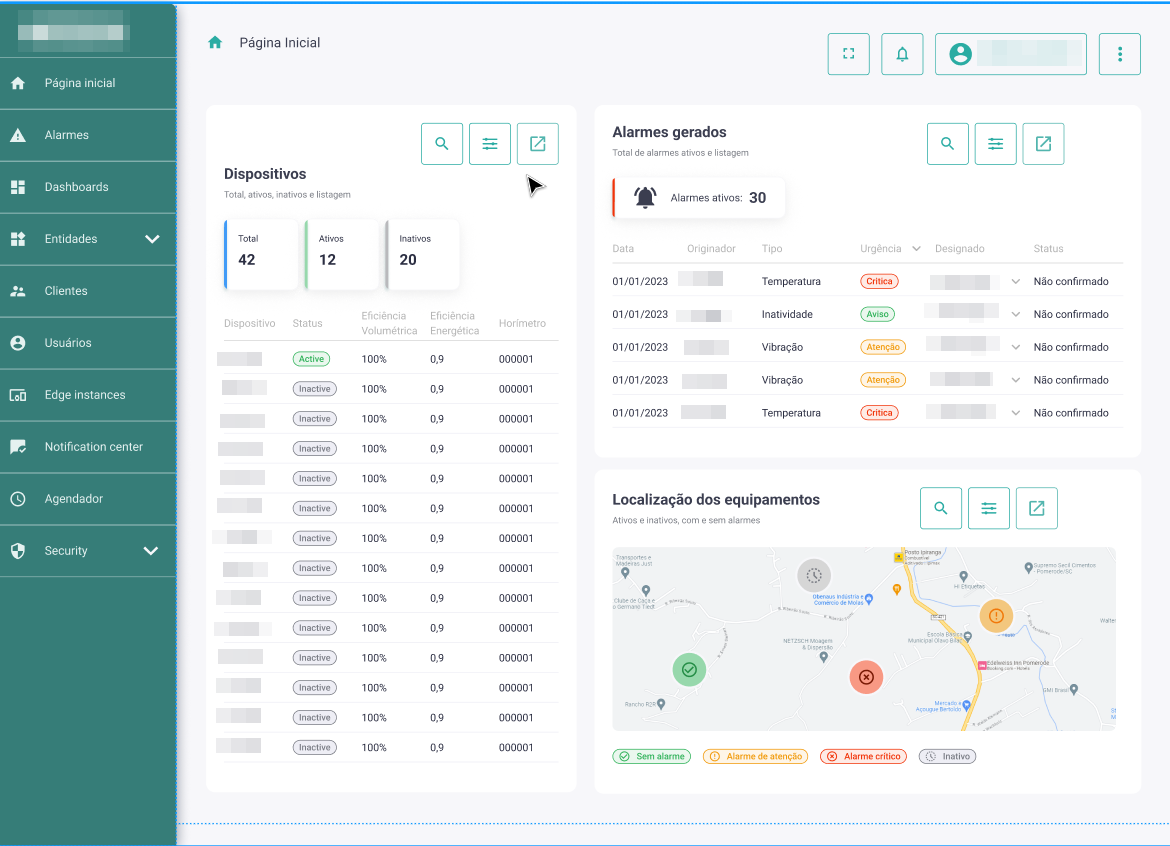This screenshot has height=846, width=1170.
Task: Open filters in the equipment location panel
Action: 989,508
